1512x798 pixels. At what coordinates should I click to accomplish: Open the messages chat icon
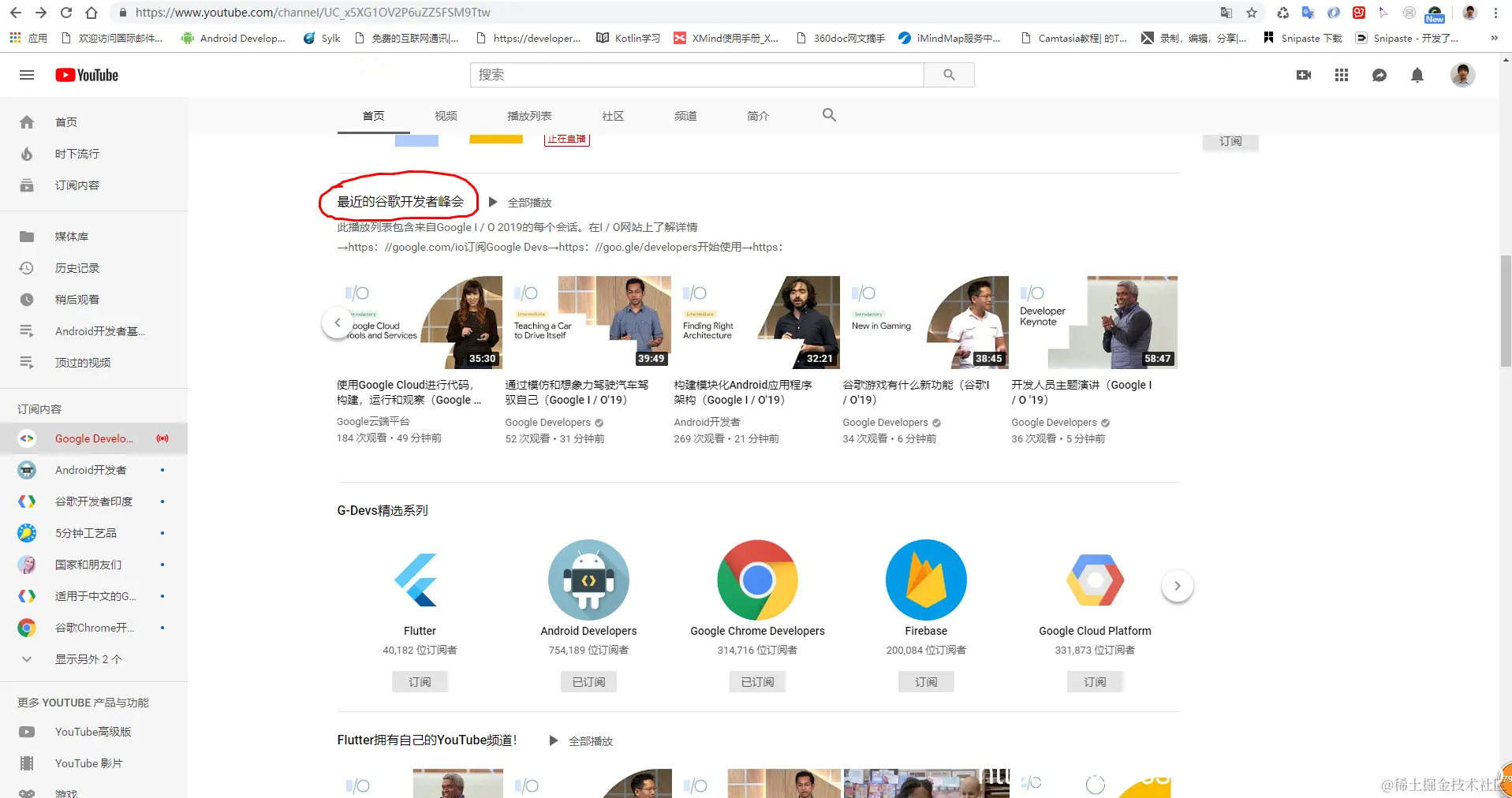pyautogui.click(x=1379, y=75)
